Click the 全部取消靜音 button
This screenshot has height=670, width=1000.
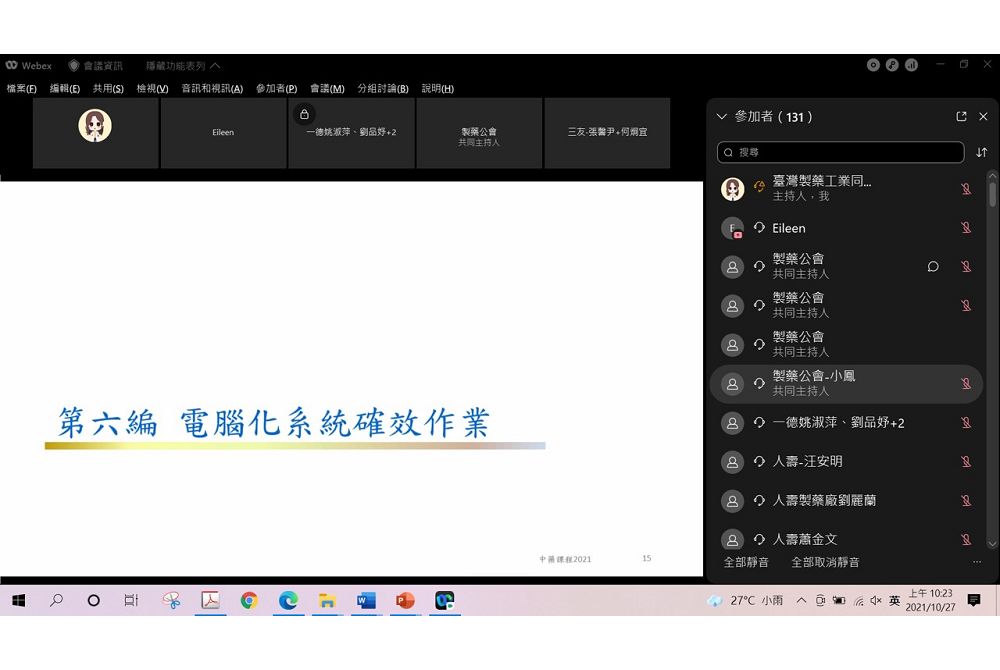(825, 562)
